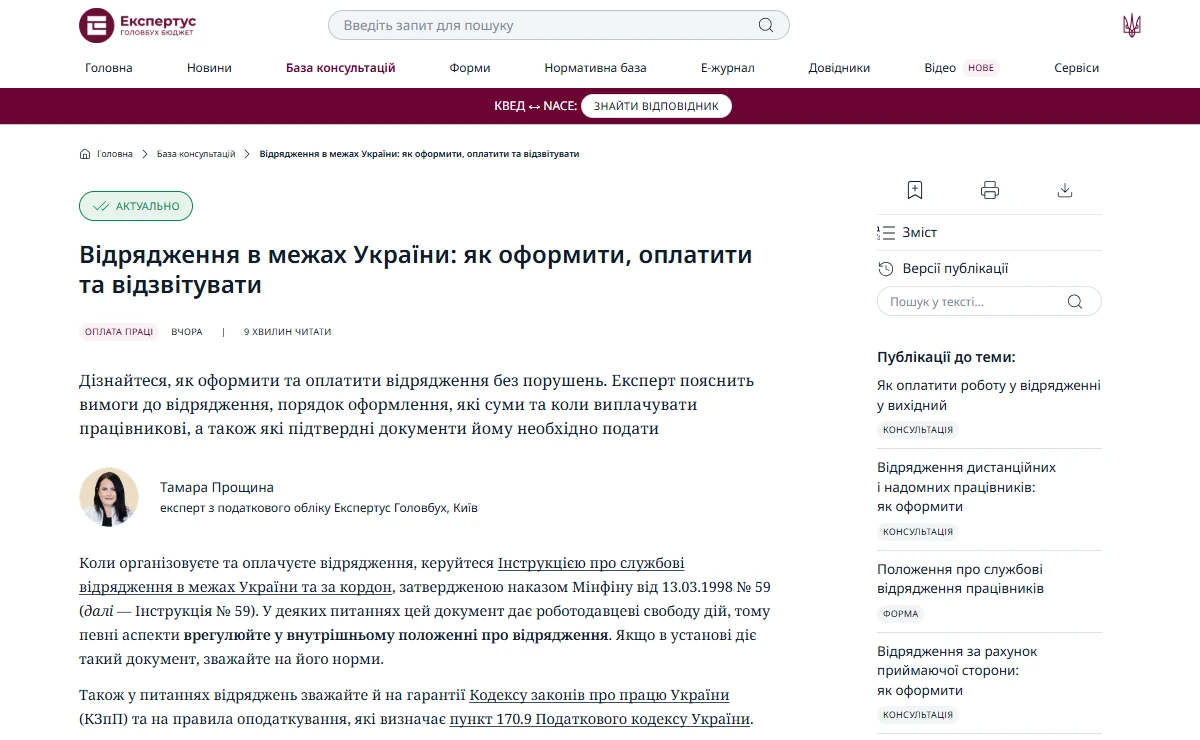Click the 'Пошук у тексті' input field
The height and width of the screenshot is (740, 1200).
click(x=989, y=301)
